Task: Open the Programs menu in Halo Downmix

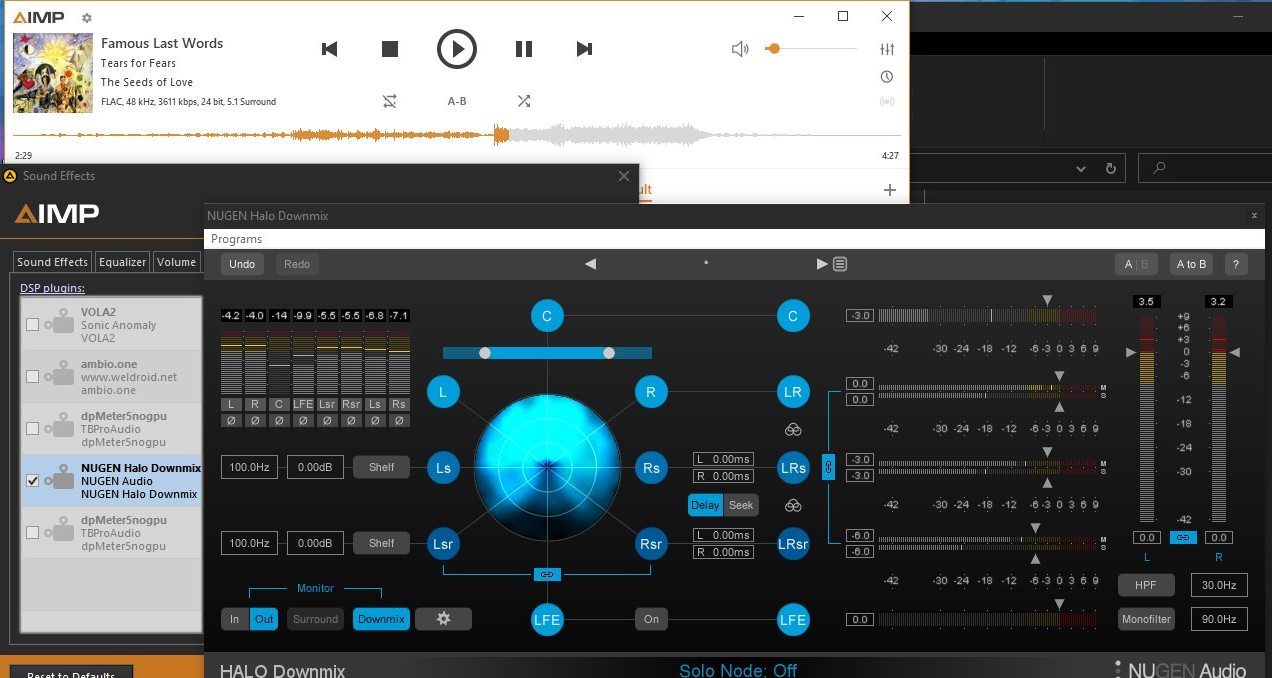Action: (x=236, y=239)
